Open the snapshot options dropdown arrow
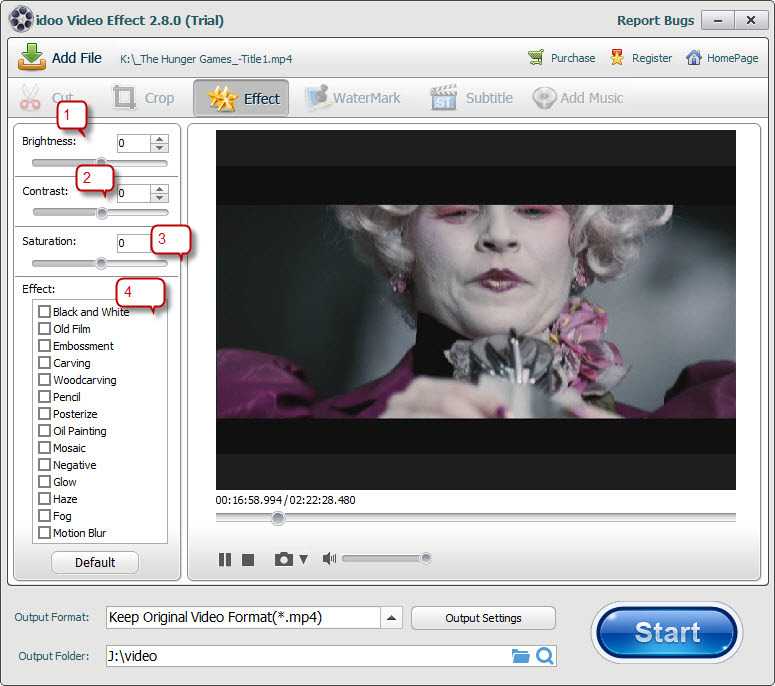The width and height of the screenshot is (775, 686). tap(304, 560)
